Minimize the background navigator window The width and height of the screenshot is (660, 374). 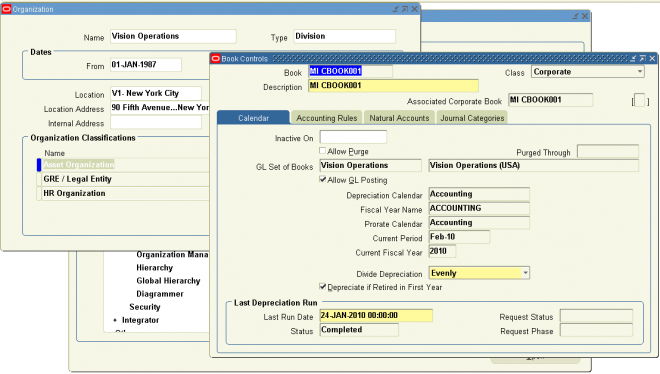click(x=575, y=16)
